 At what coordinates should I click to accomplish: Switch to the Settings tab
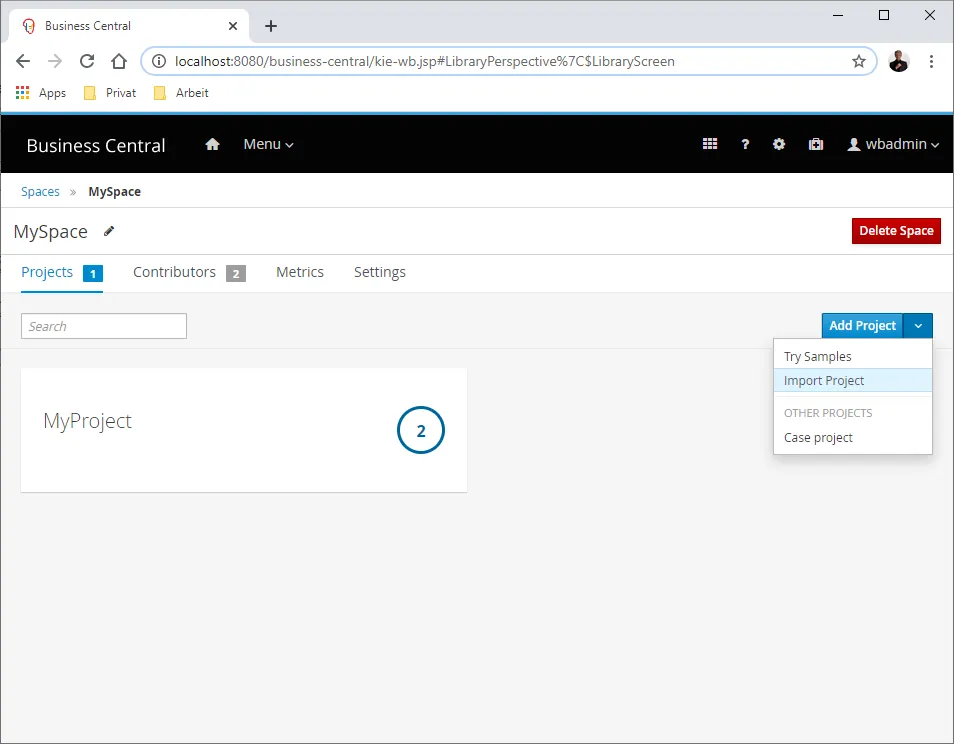tap(380, 272)
